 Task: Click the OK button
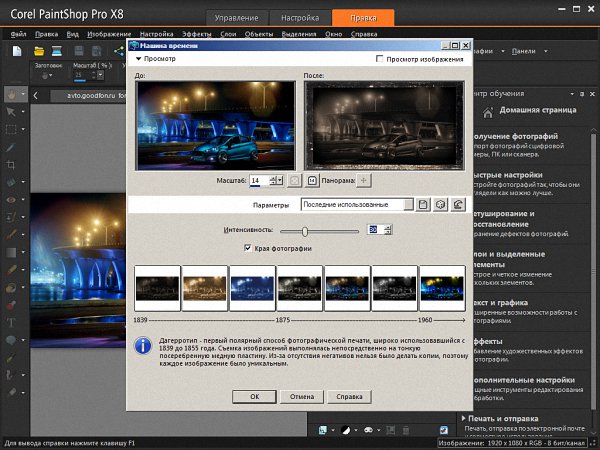tap(254, 396)
